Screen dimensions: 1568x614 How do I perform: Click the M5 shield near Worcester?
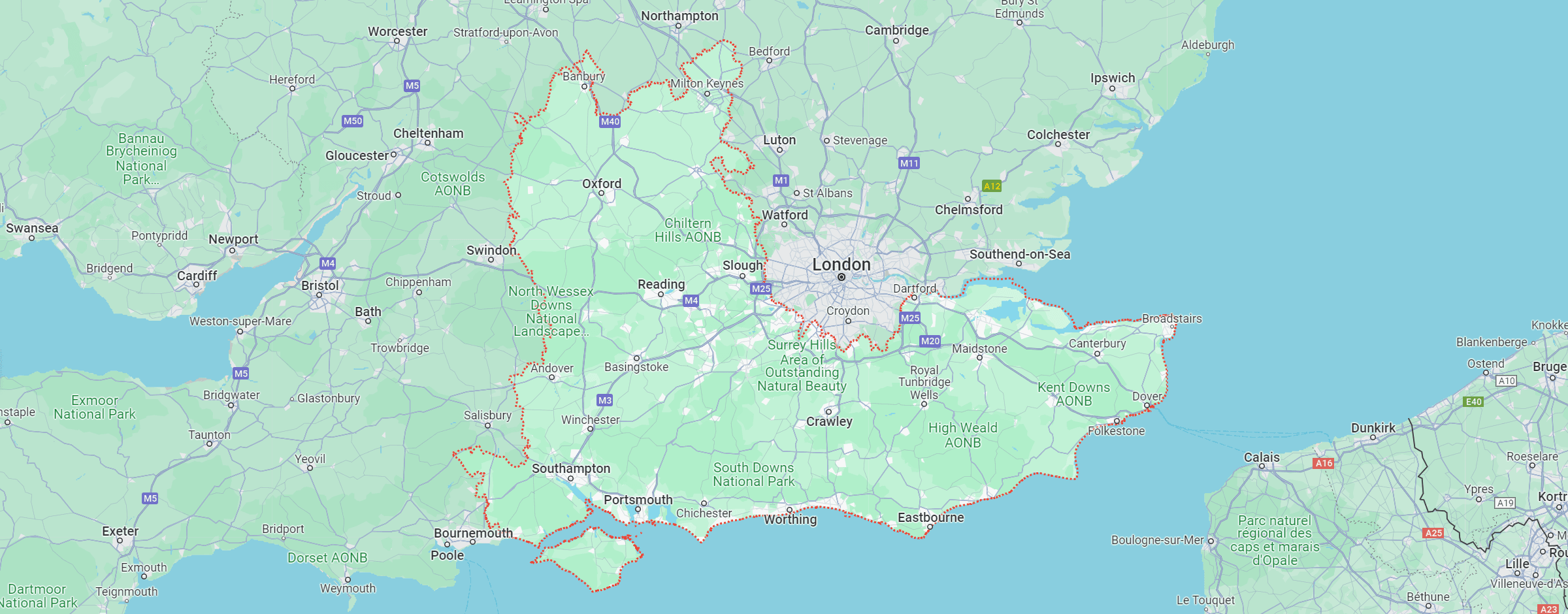(412, 86)
